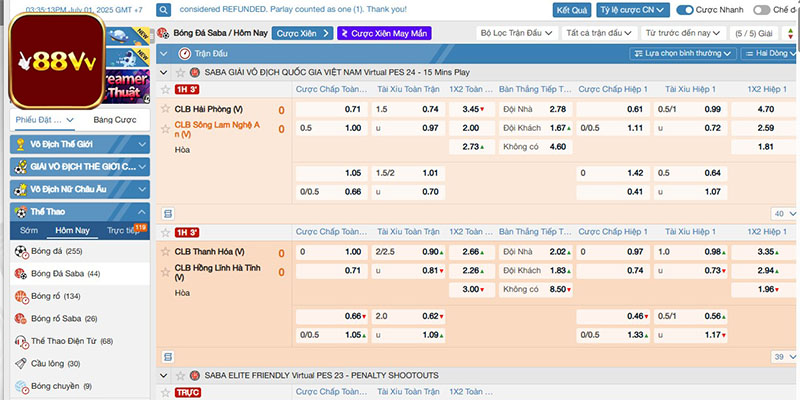This screenshot has height=400, width=800.
Task: Select the Sớm tab under Thể Thao
Action: [x=28, y=230]
